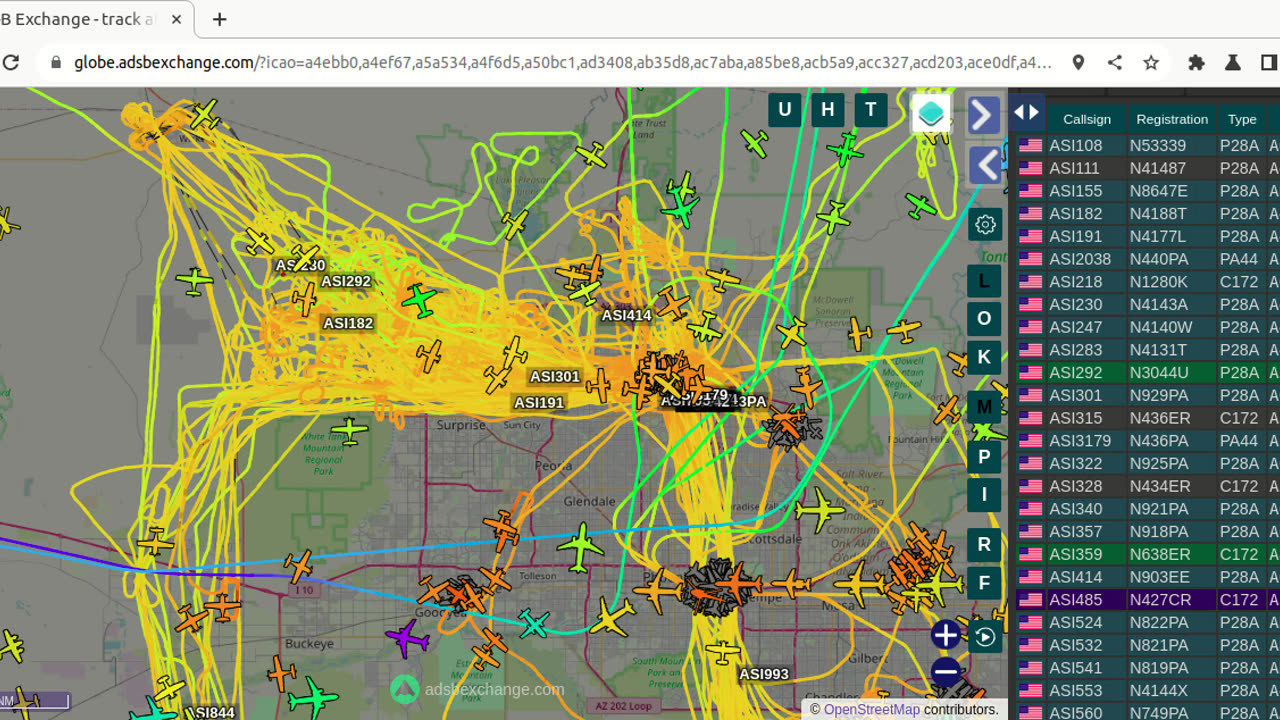Bookmark this page with the star
The width and height of the screenshot is (1280, 720).
pyautogui.click(x=1151, y=62)
